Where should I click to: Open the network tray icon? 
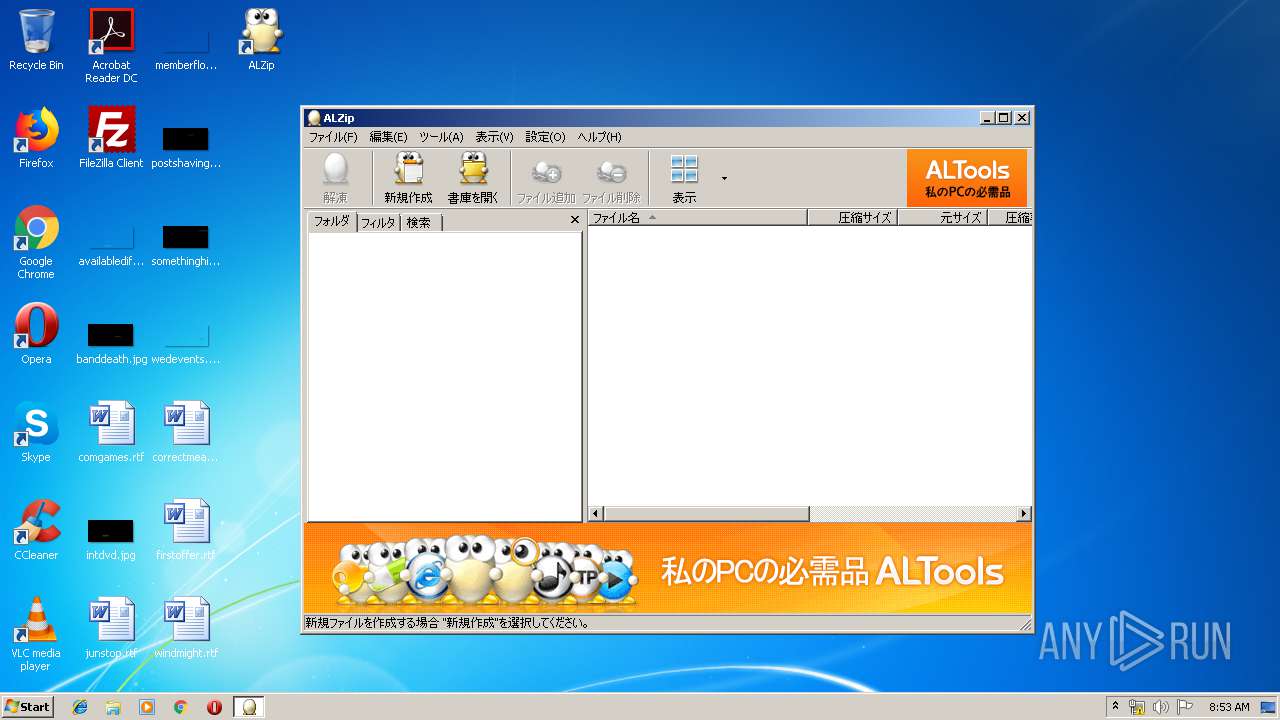1137,707
